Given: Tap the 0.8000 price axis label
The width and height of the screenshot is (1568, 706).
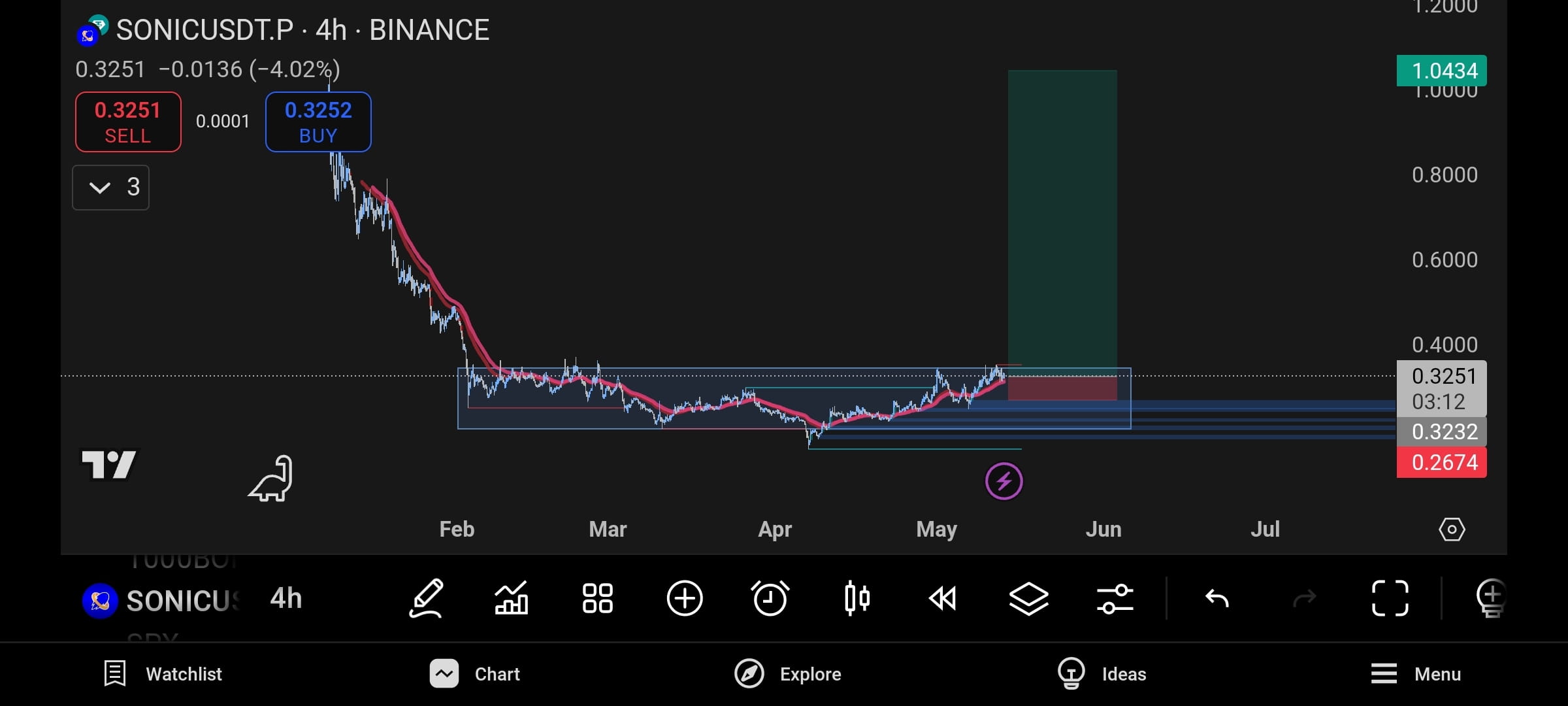Looking at the screenshot, I should pyautogui.click(x=1445, y=175).
